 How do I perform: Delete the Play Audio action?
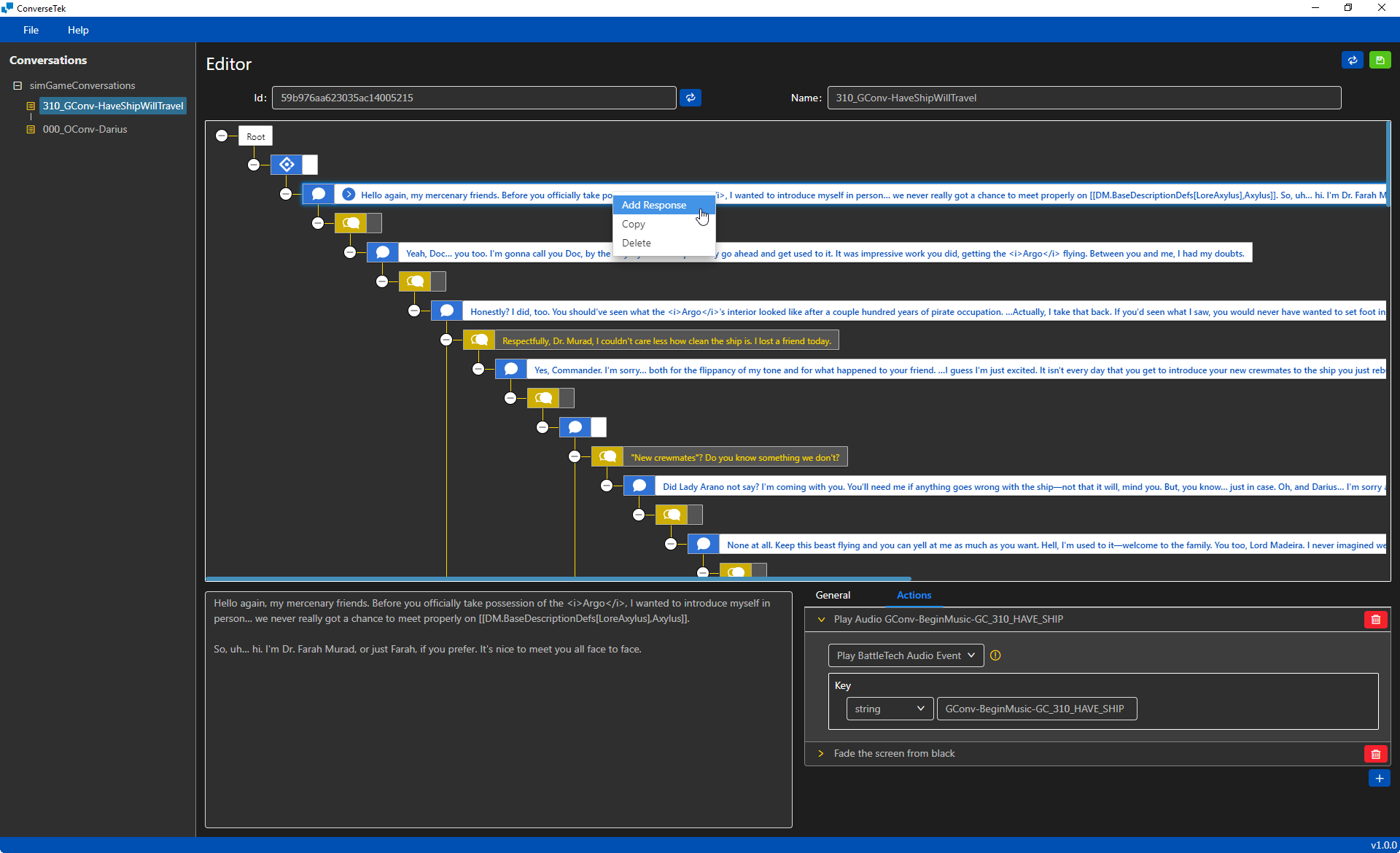pyautogui.click(x=1375, y=620)
